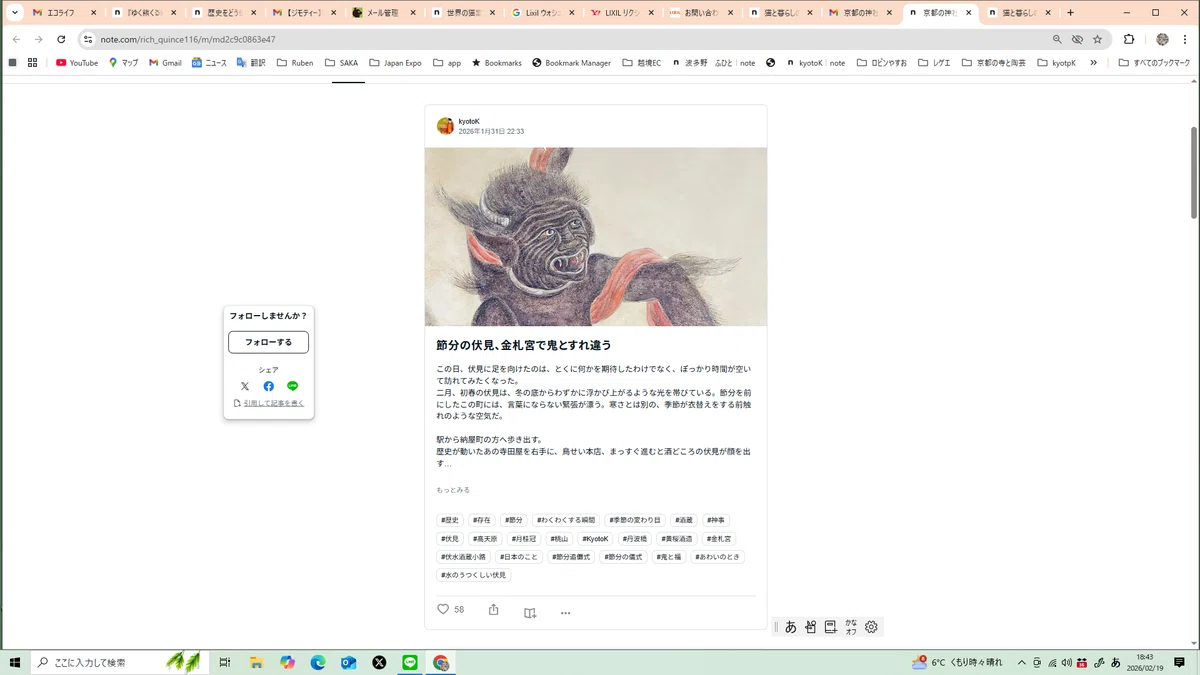Click the 引用して記事を書く link
Viewport: 1200px width, 675px height.
[x=274, y=403]
